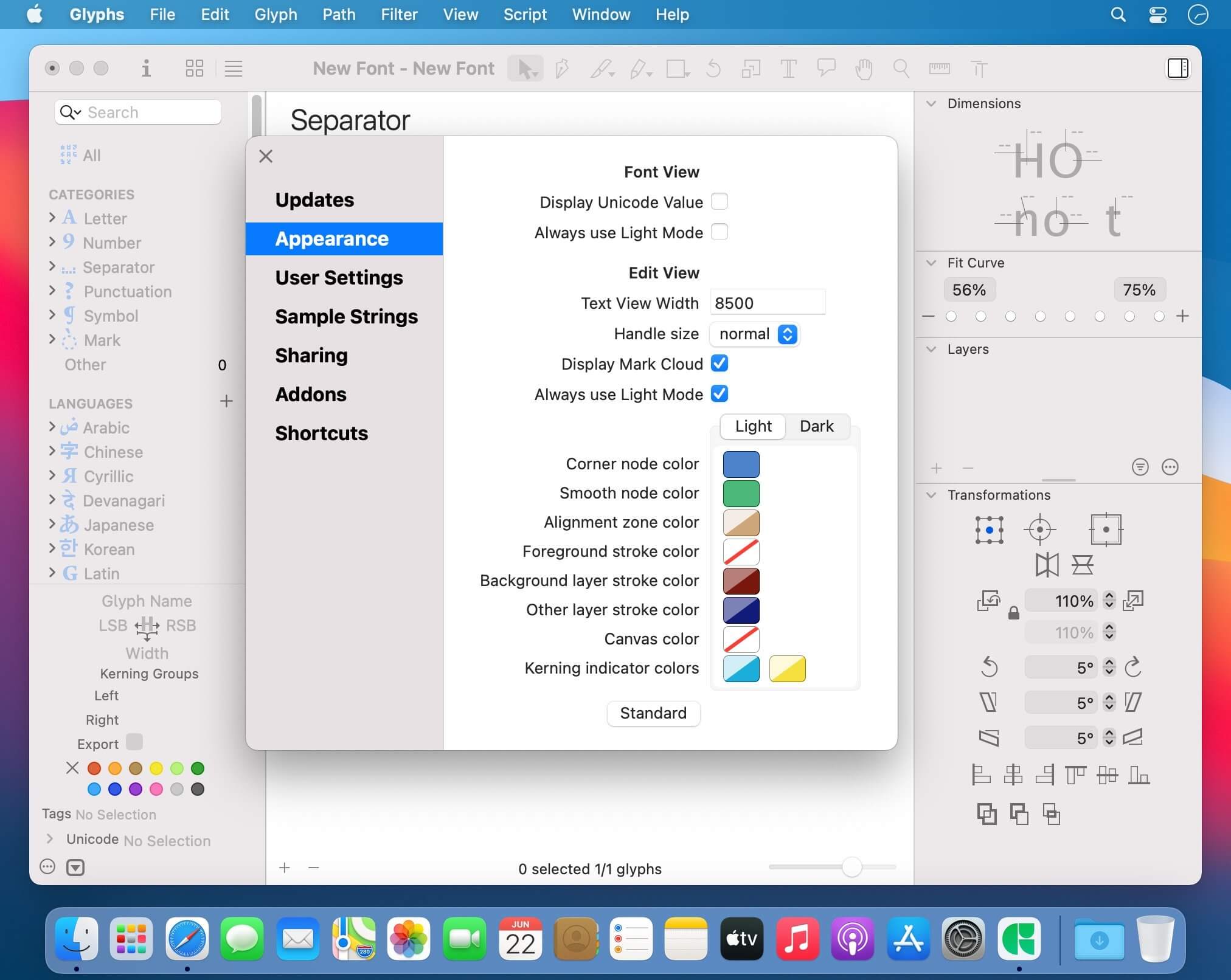Image resolution: width=1231 pixels, height=980 pixels.
Task: Expand the Latin language group
Action: (52, 573)
